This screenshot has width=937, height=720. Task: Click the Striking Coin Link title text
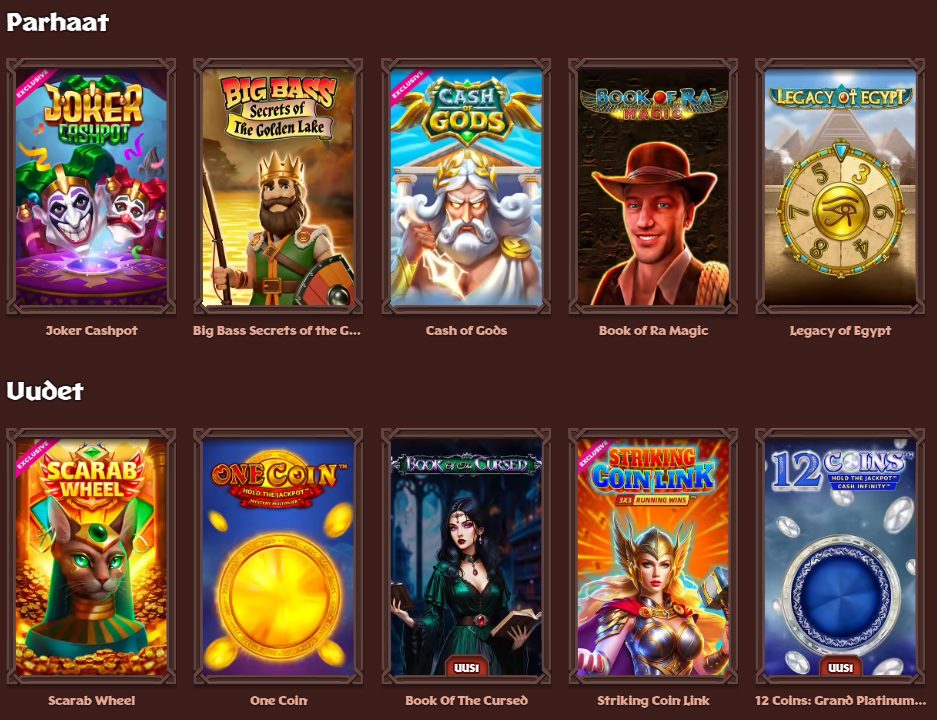[653, 701]
